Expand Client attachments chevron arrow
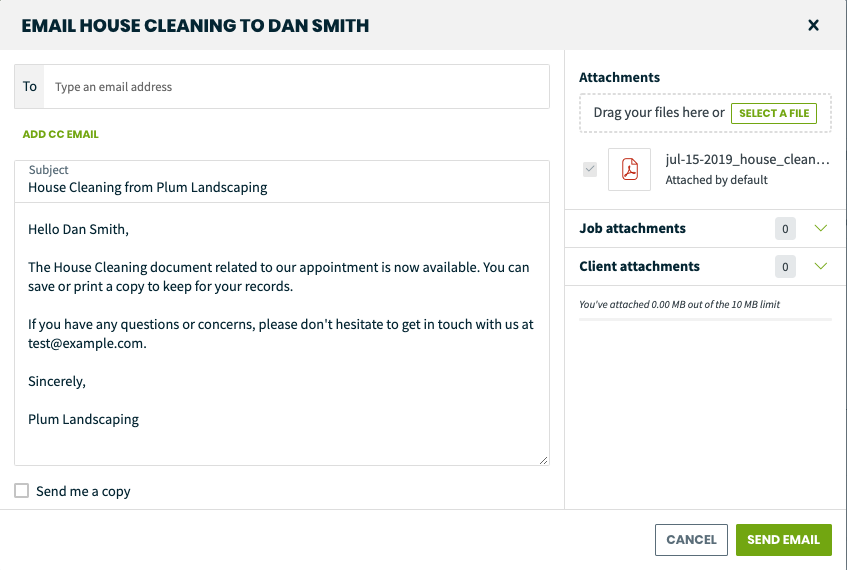Viewport: 847px width, 570px height. [821, 266]
